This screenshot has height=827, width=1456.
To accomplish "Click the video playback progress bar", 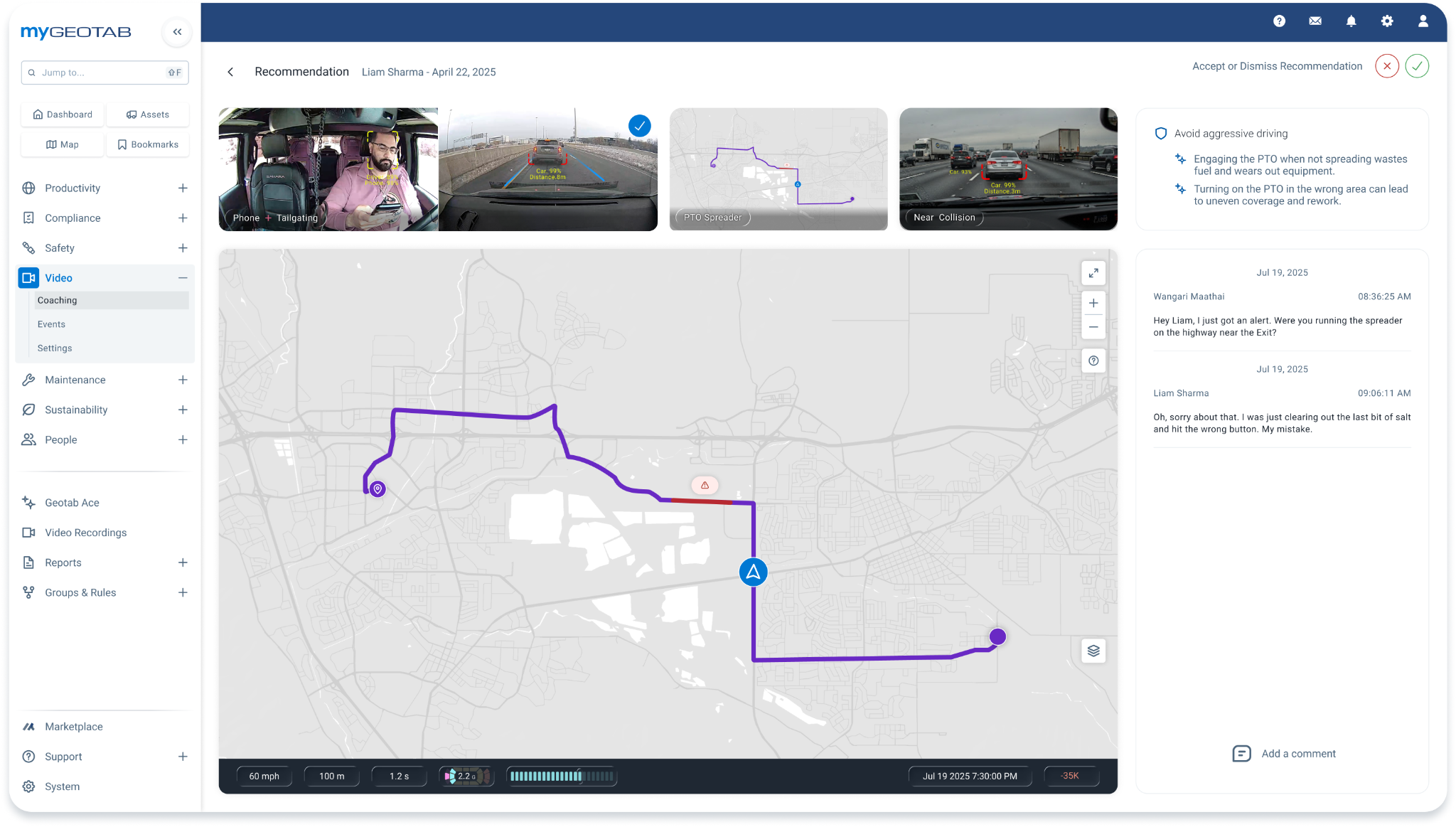I will [x=562, y=777].
